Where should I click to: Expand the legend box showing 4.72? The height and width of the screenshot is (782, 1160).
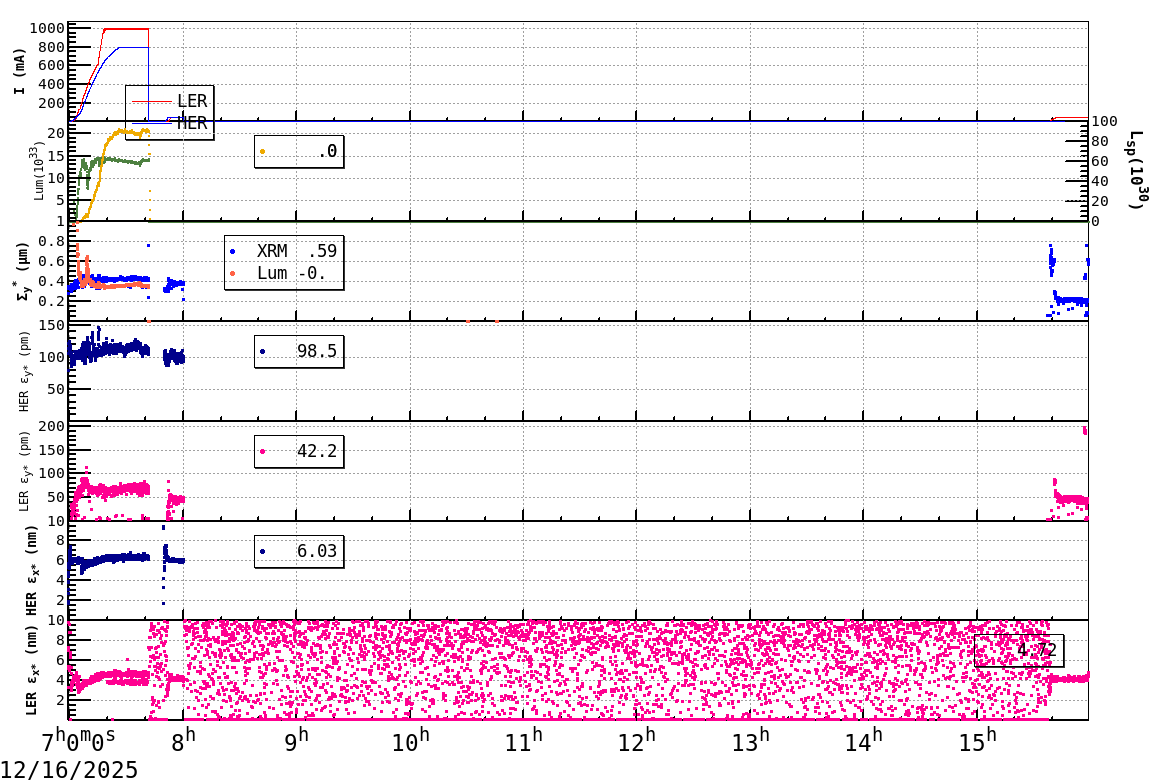(x=1018, y=648)
